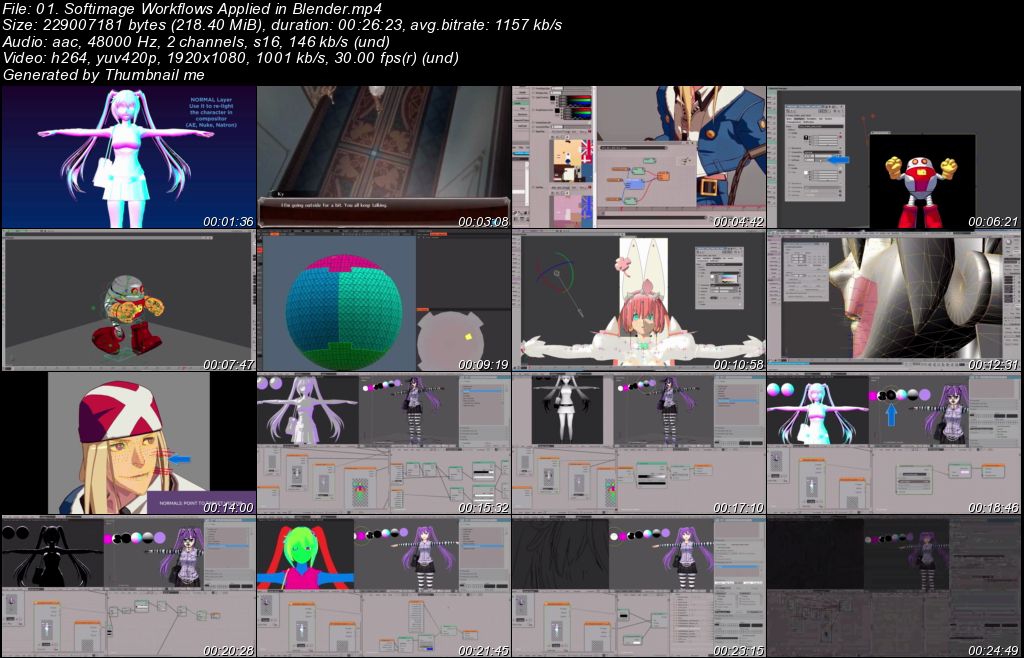Click the file name line "01. Softimage Workflows Applied in Blender.mp4"
The width and height of the screenshot is (1024, 658).
pyautogui.click(x=192, y=8)
